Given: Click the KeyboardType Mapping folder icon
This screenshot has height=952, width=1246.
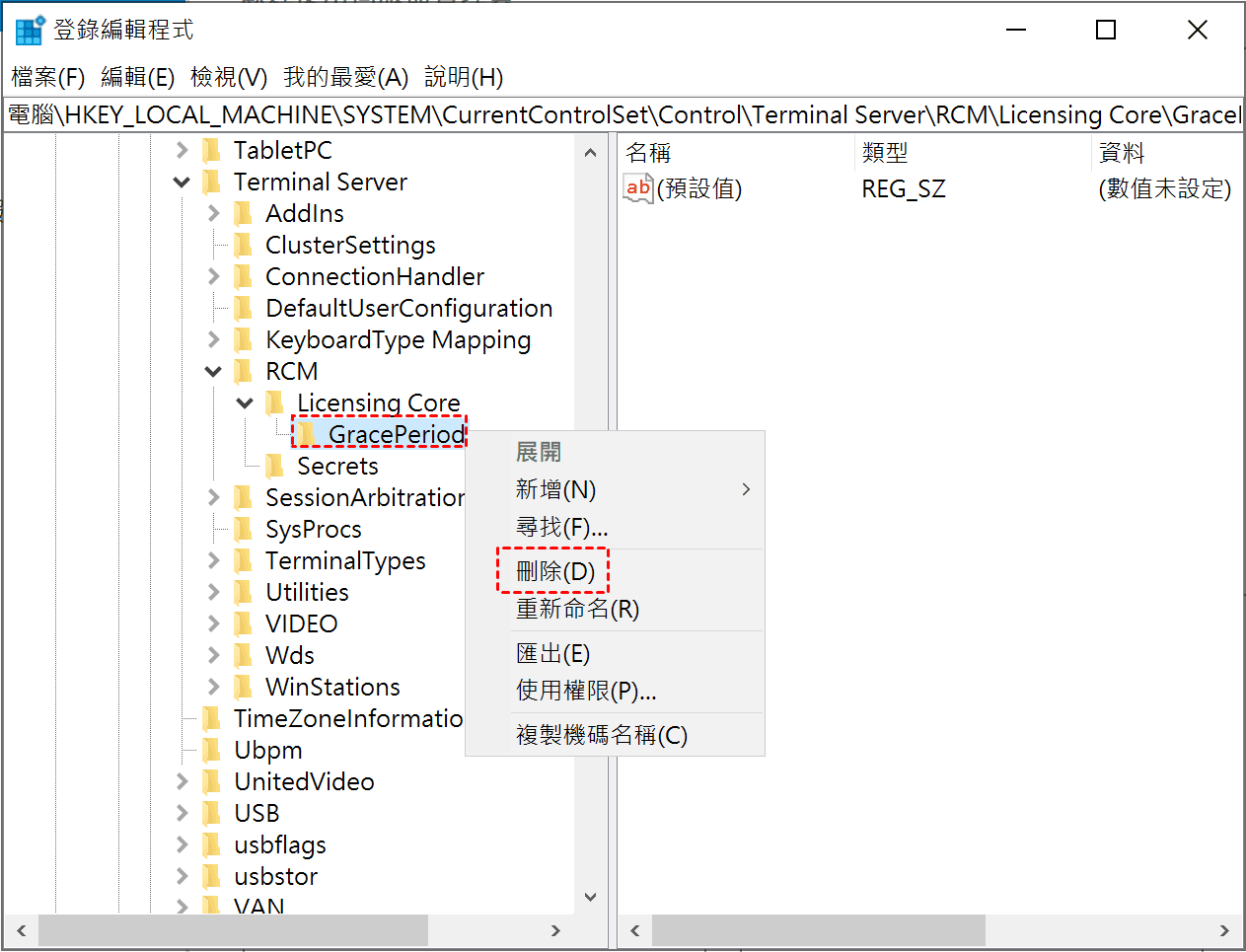Looking at the screenshot, I should (x=243, y=339).
